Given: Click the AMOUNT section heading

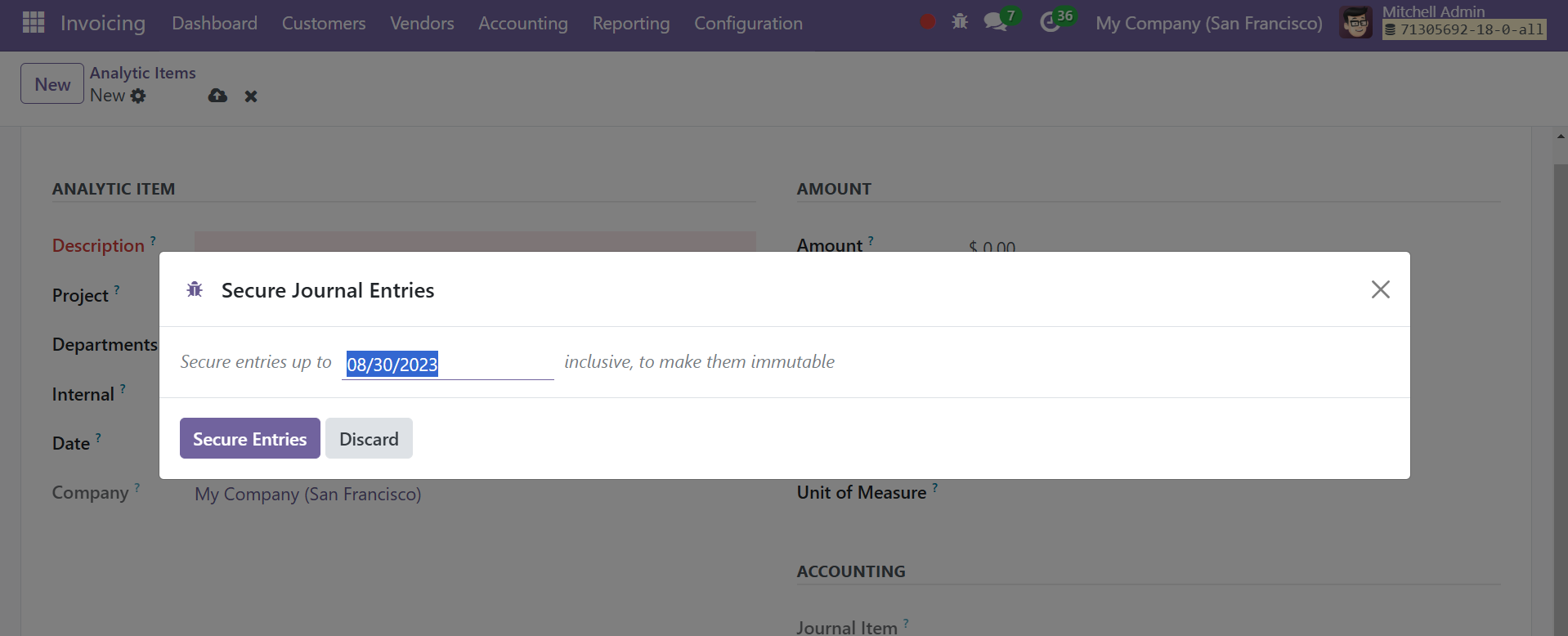Looking at the screenshot, I should (x=834, y=189).
